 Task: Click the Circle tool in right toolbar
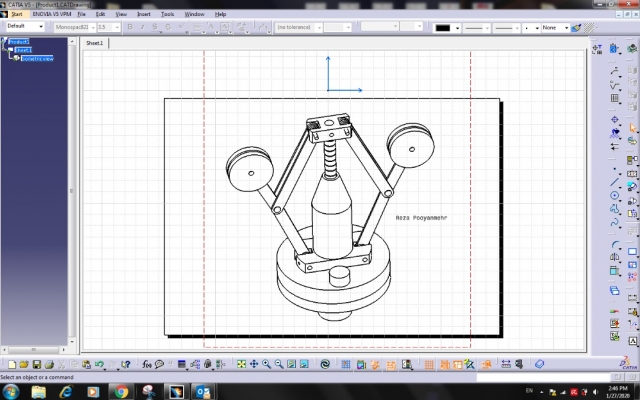coord(614,196)
